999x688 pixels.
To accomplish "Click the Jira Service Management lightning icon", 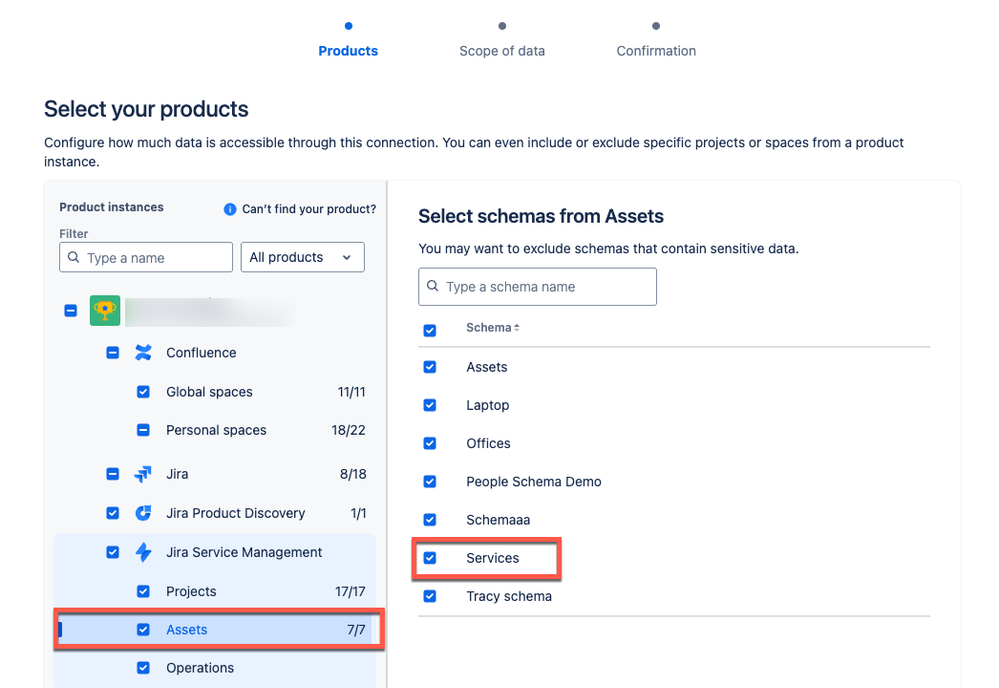I will 143,552.
